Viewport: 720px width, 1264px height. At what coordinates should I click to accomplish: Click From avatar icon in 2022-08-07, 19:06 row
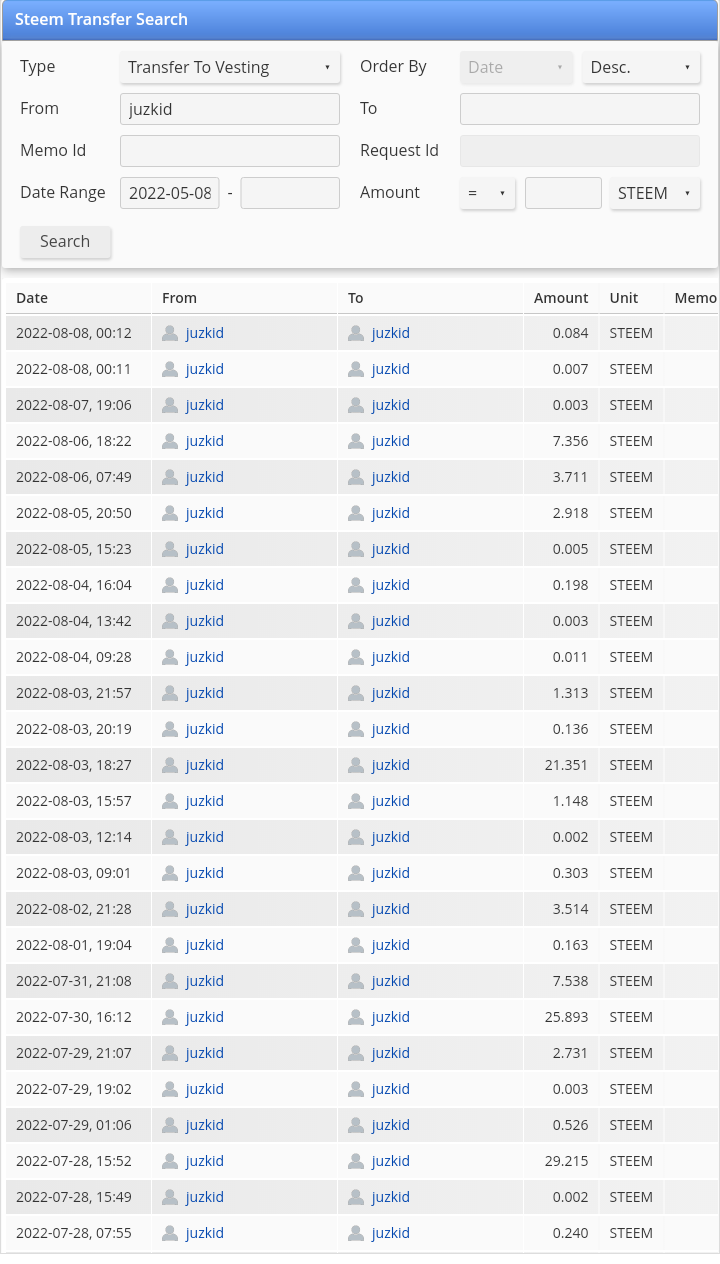(170, 405)
